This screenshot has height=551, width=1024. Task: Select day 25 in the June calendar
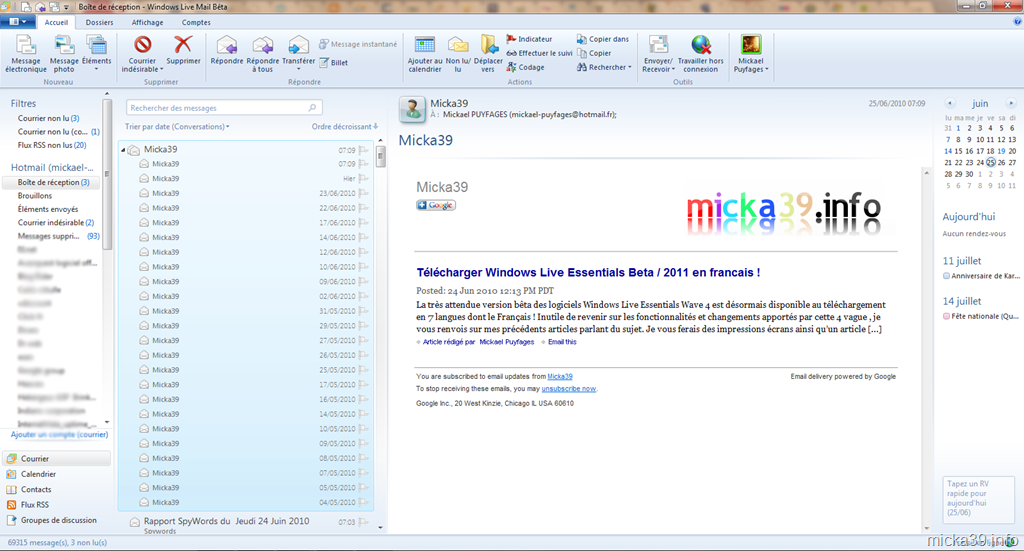991,163
